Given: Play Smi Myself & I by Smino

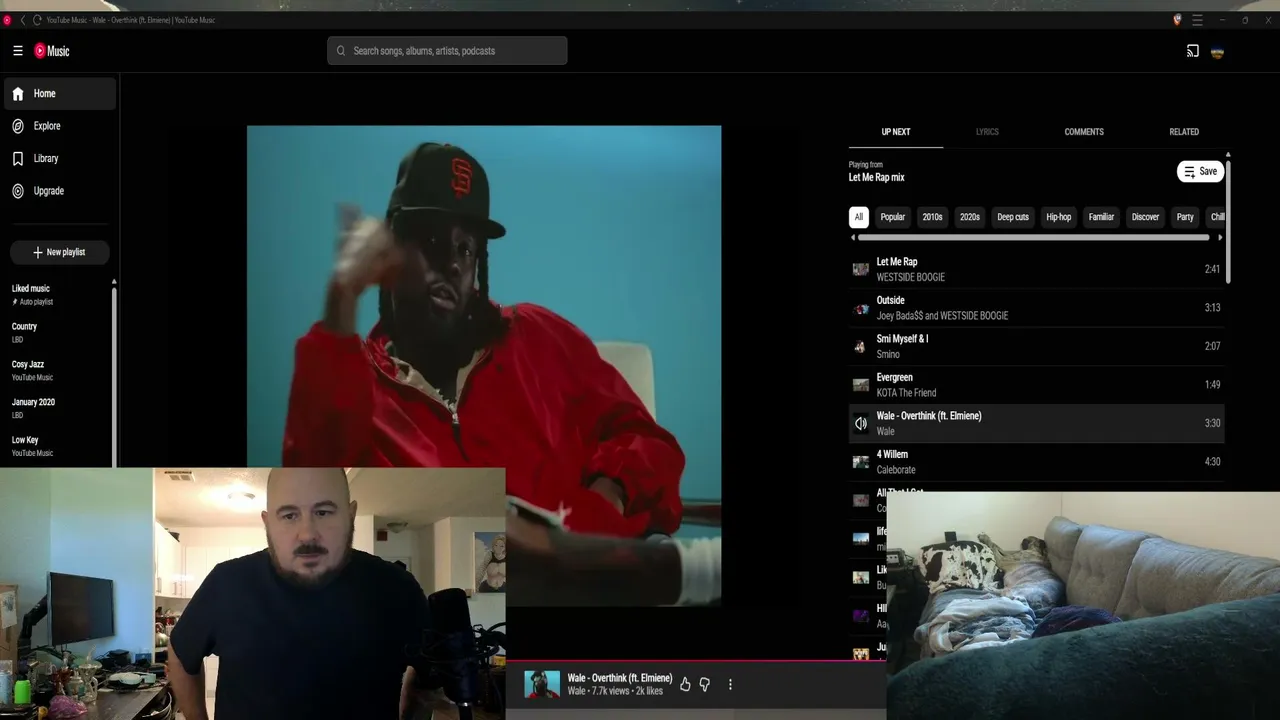Looking at the screenshot, I should [x=1036, y=346].
